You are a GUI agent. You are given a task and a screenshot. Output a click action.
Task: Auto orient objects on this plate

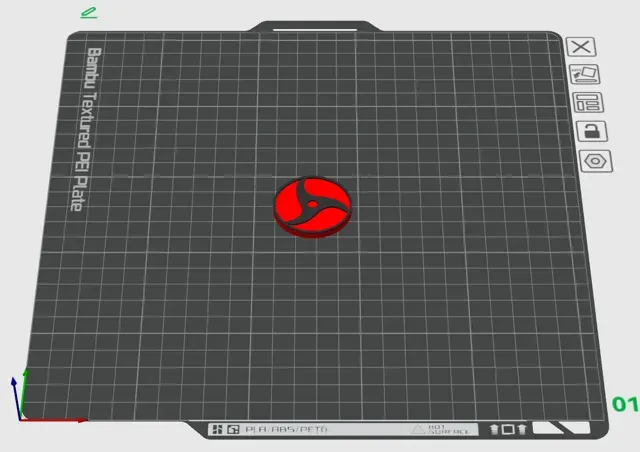[x=584, y=74]
